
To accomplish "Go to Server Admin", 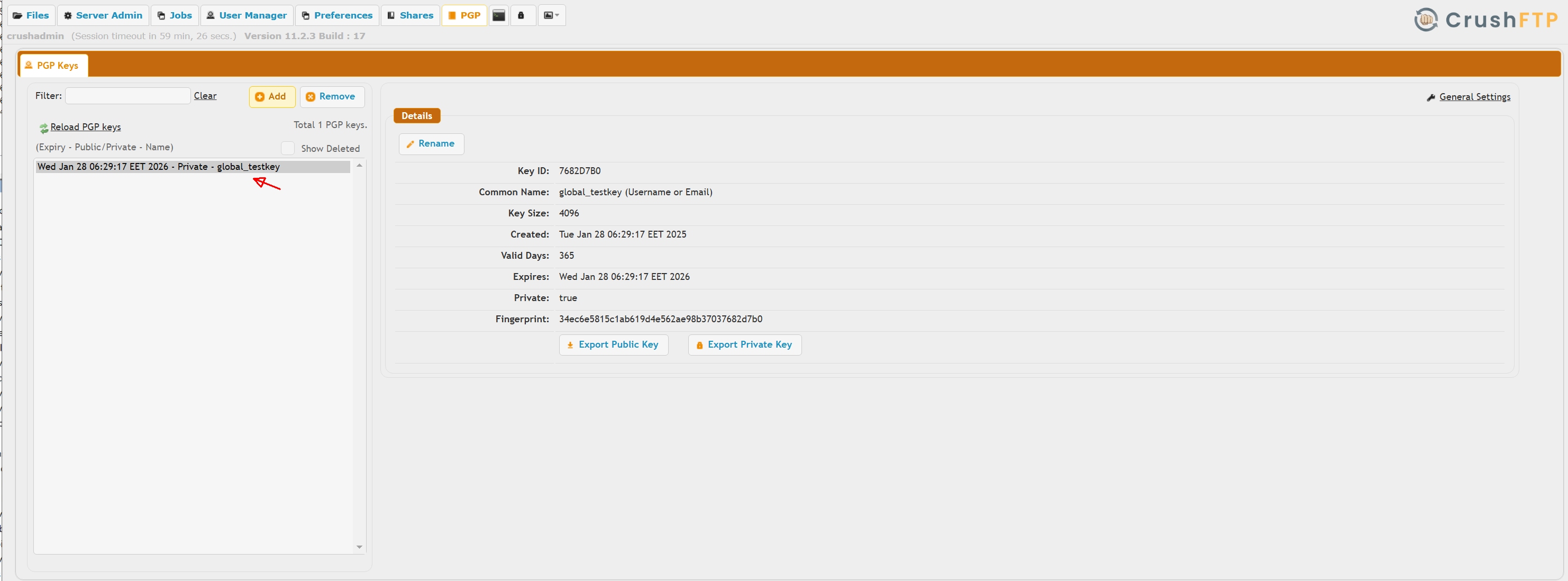I will pos(103,15).
